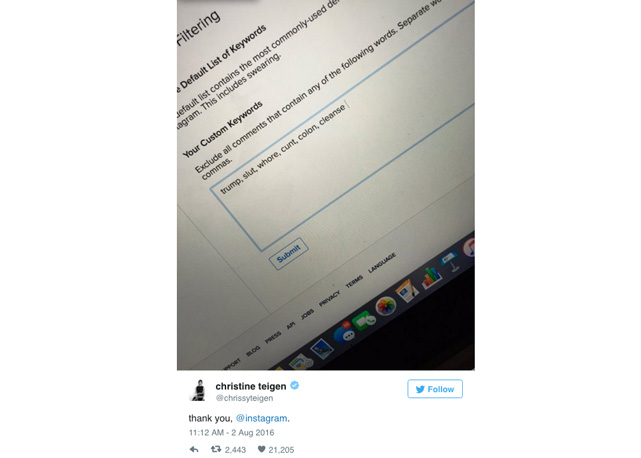Open the TERMS footer link
The image size is (641, 458).
[x=354, y=281]
